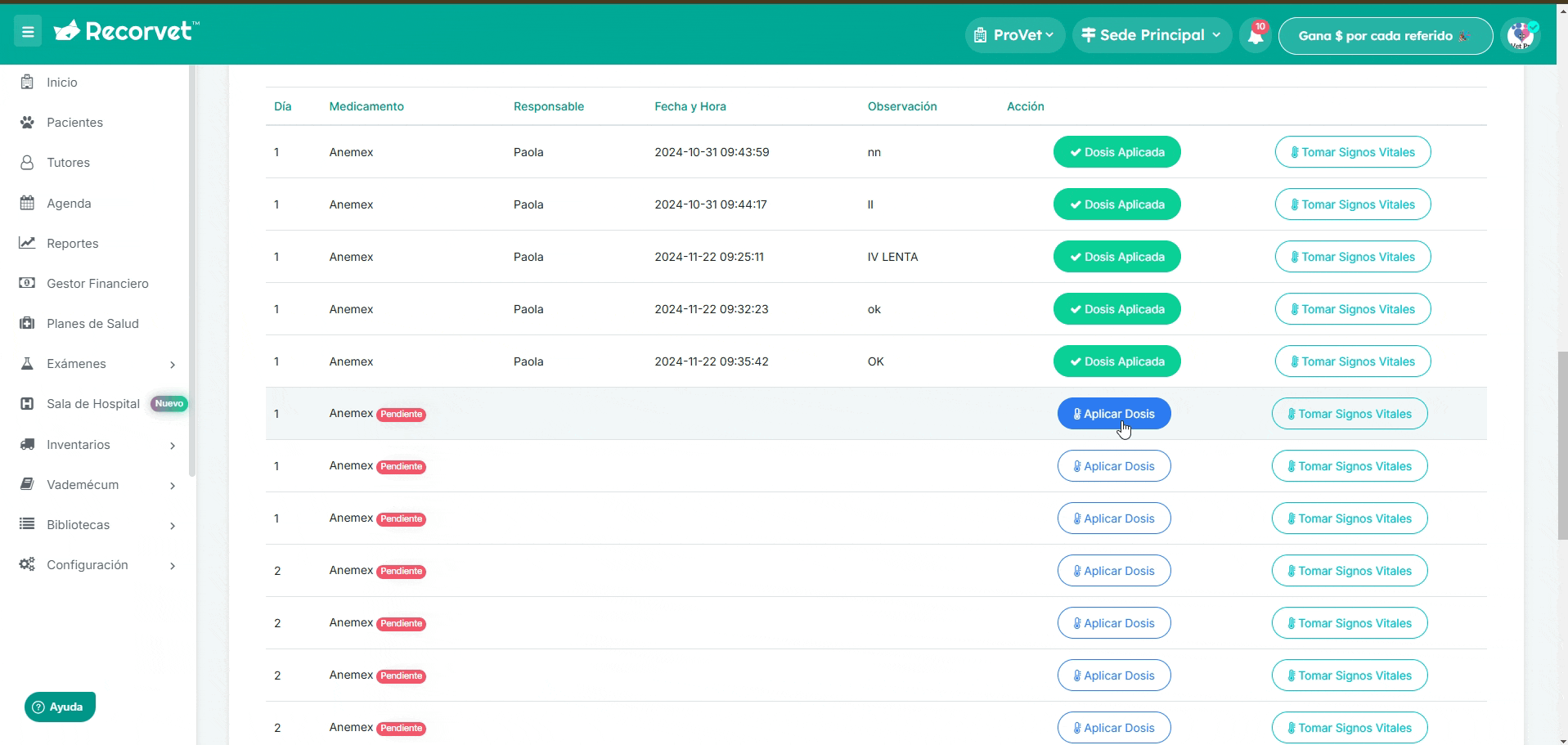Open the Pacientes menu item
The height and width of the screenshot is (745, 1568).
point(74,122)
